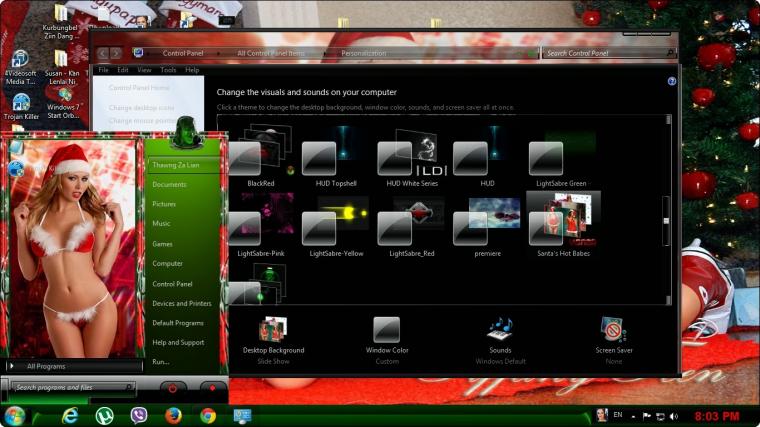
Task: Launch uTorrent from the taskbar
Action: [x=104, y=416]
